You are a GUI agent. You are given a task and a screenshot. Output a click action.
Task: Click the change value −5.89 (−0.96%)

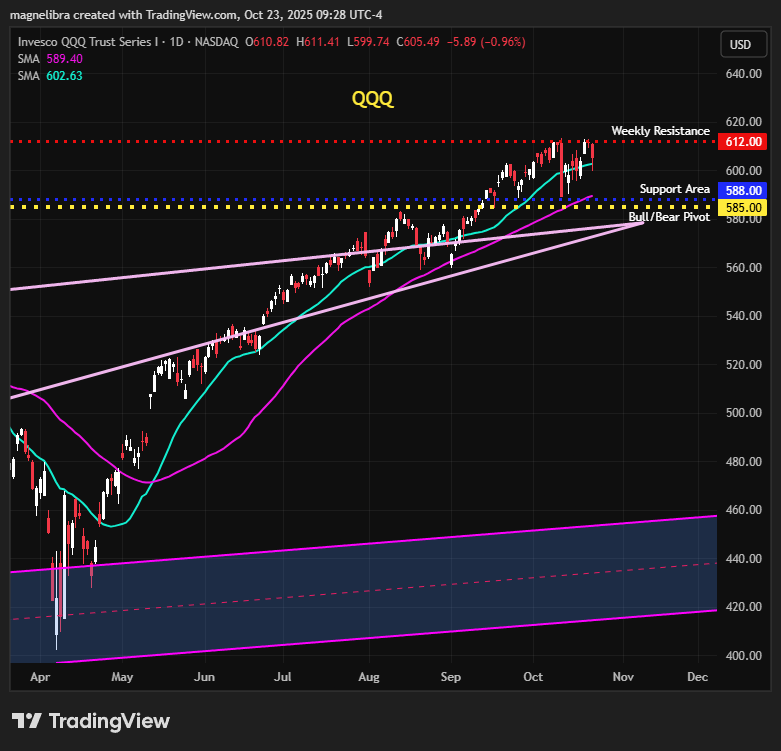pos(486,42)
